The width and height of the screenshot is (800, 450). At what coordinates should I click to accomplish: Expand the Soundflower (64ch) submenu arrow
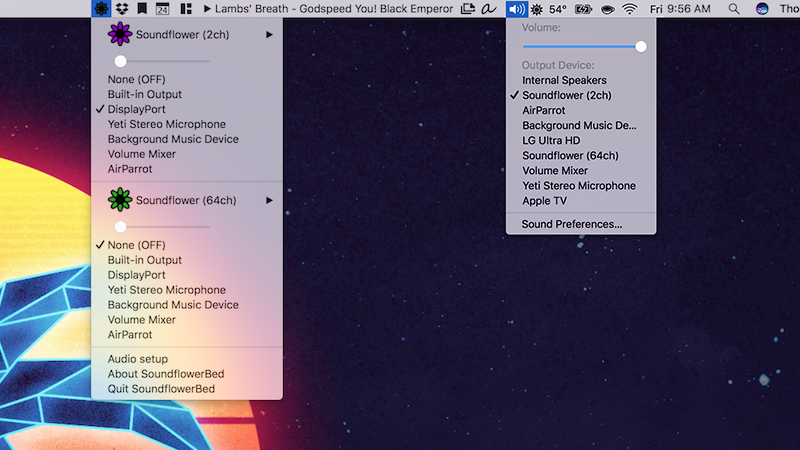269,200
